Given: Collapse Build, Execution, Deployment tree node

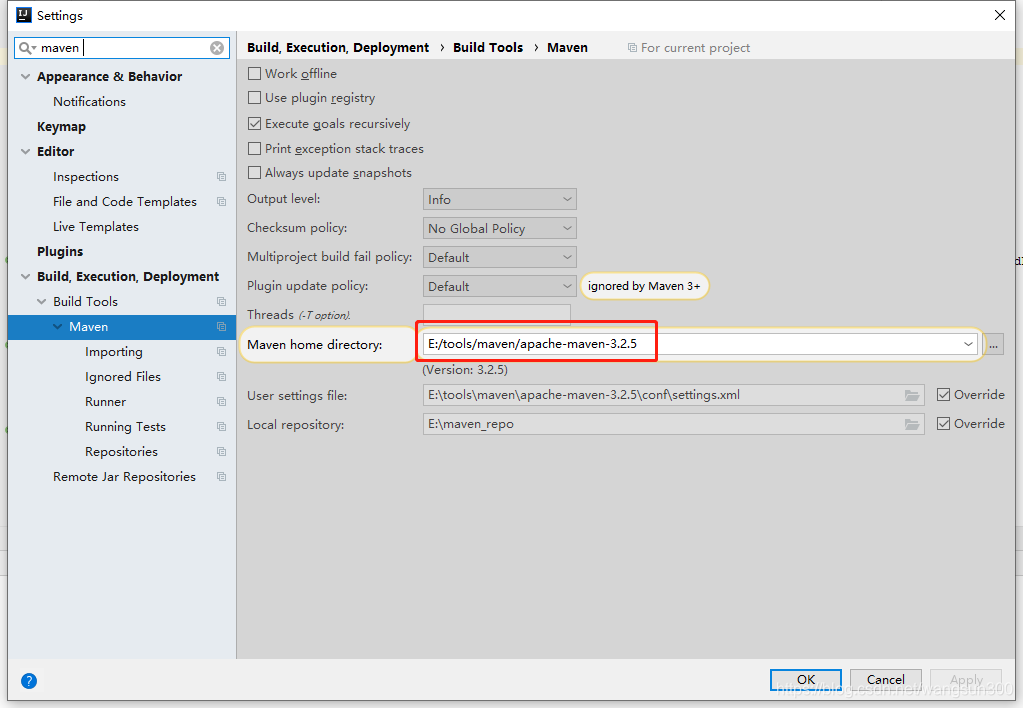Looking at the screenshot, I should pos(25,277).
